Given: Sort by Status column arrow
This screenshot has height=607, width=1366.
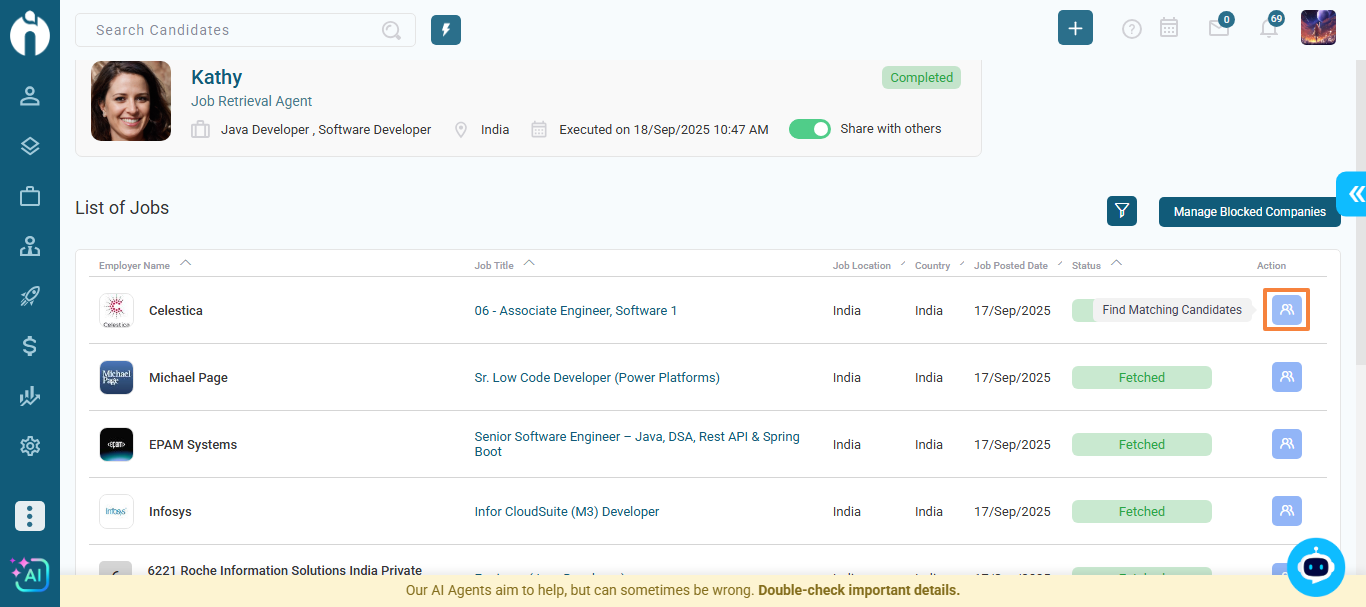Looking at the screenshot, I should [1116, 264].
